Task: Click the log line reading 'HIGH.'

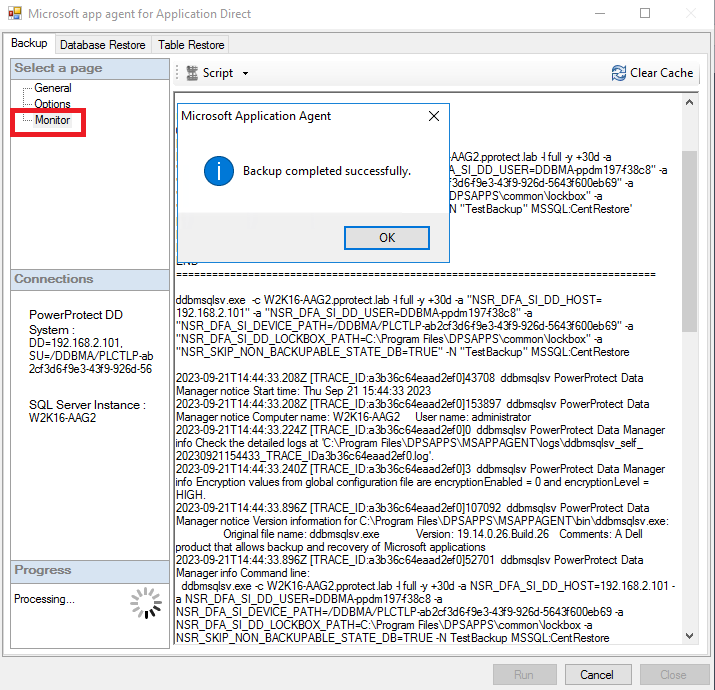Action: 191,495
